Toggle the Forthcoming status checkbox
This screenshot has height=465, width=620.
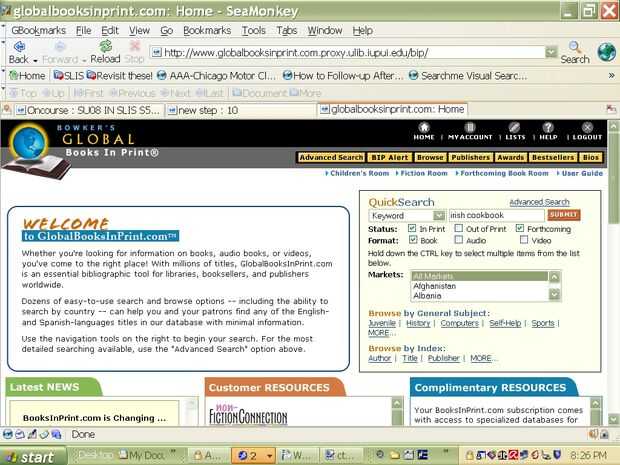(520, 228)
